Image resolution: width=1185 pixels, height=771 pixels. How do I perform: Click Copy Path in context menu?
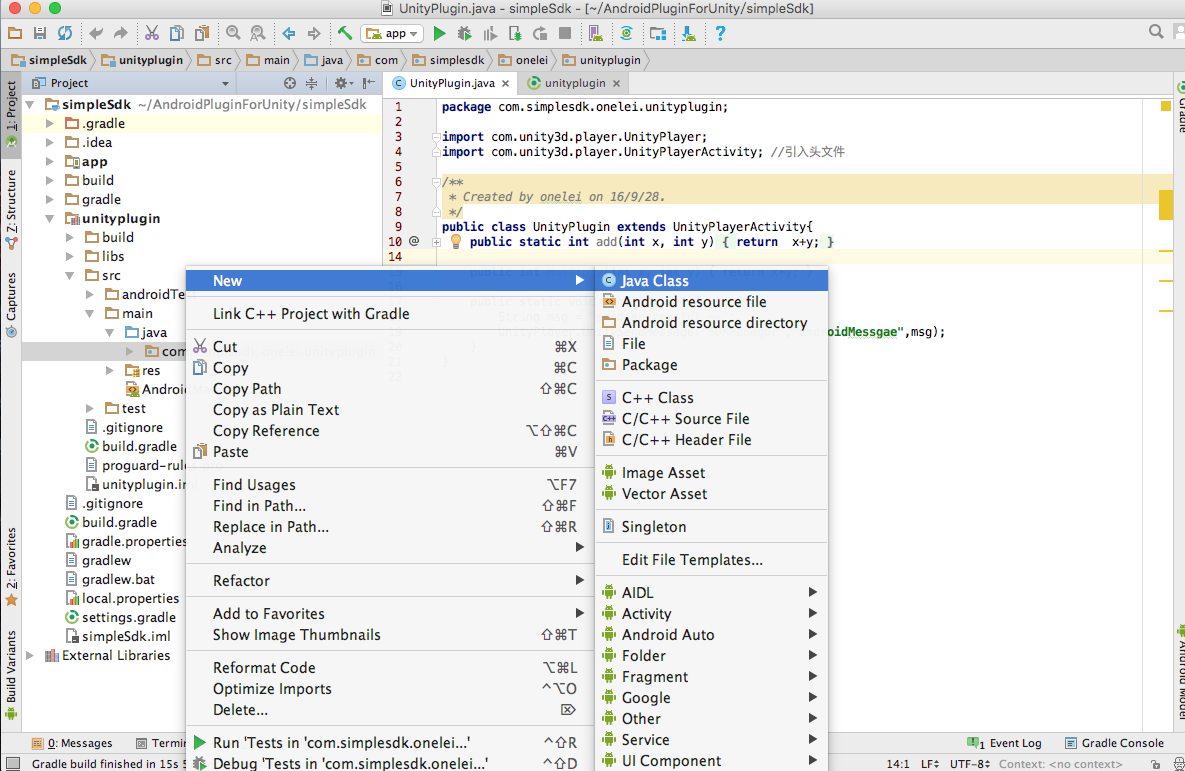tap(390, 389)
